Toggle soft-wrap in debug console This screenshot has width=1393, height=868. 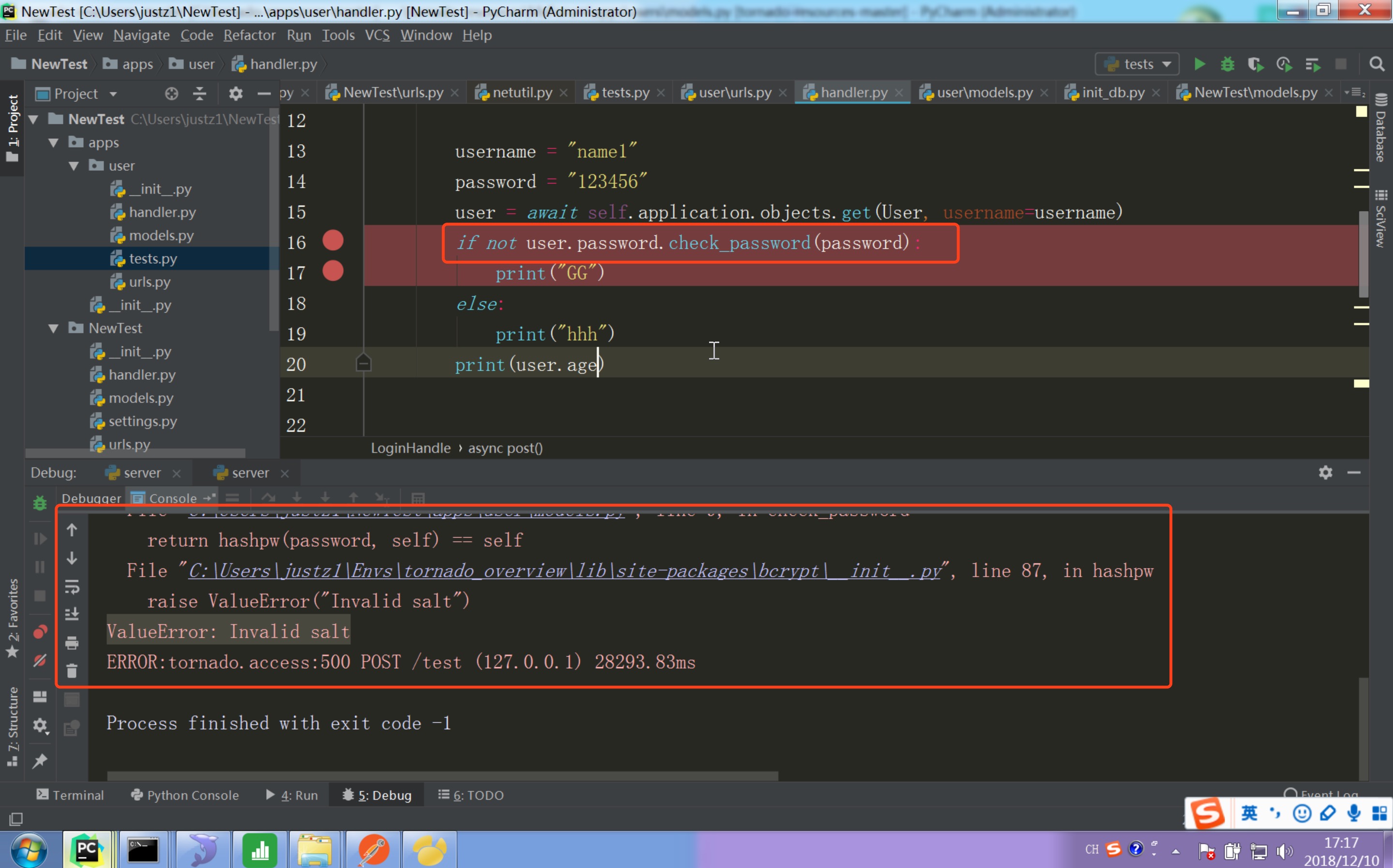(x=72, y=587)
